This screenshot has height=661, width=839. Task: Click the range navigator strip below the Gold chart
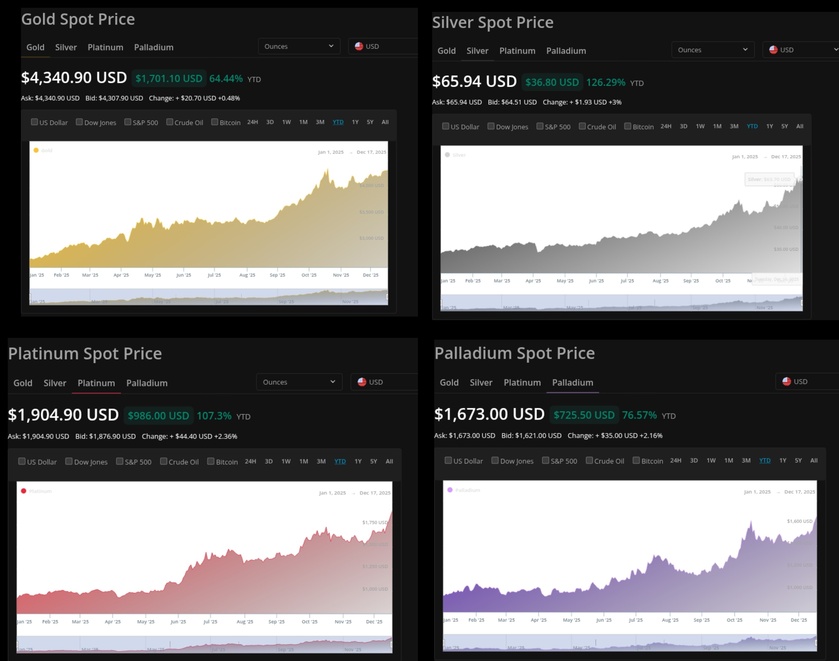[208, 297]
